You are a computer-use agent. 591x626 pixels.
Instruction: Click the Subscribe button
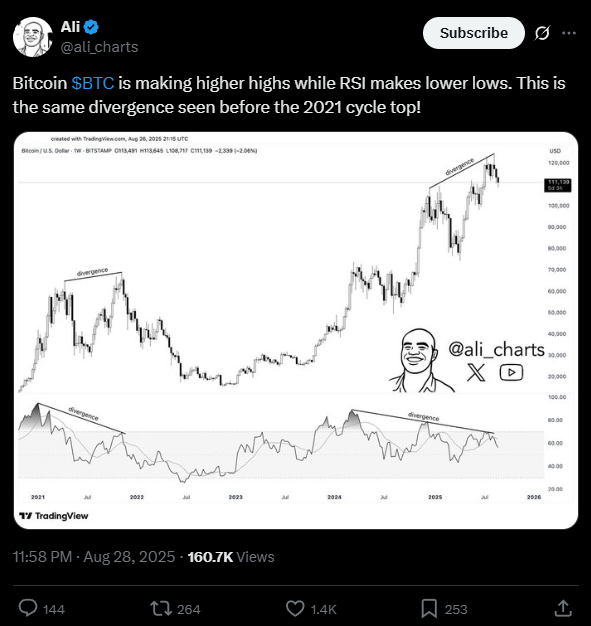coord(474,33)
